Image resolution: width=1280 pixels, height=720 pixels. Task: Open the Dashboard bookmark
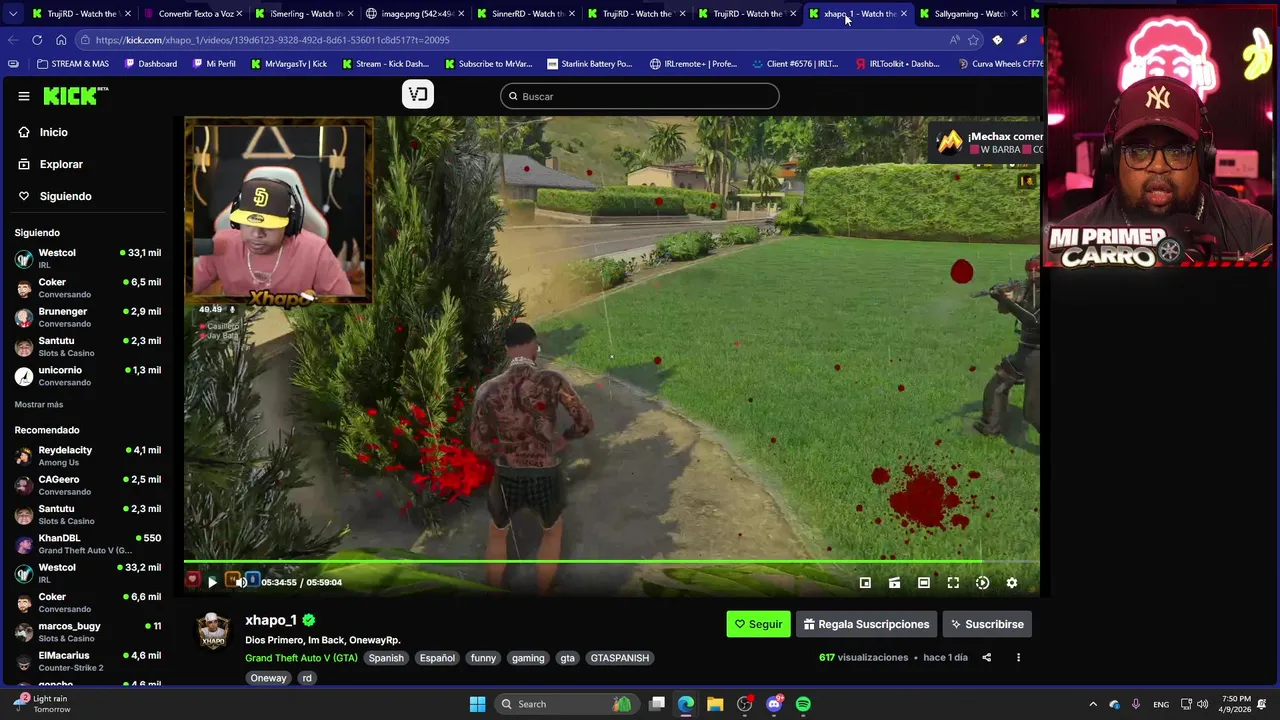pyautogui.click(x=151, y=64)
